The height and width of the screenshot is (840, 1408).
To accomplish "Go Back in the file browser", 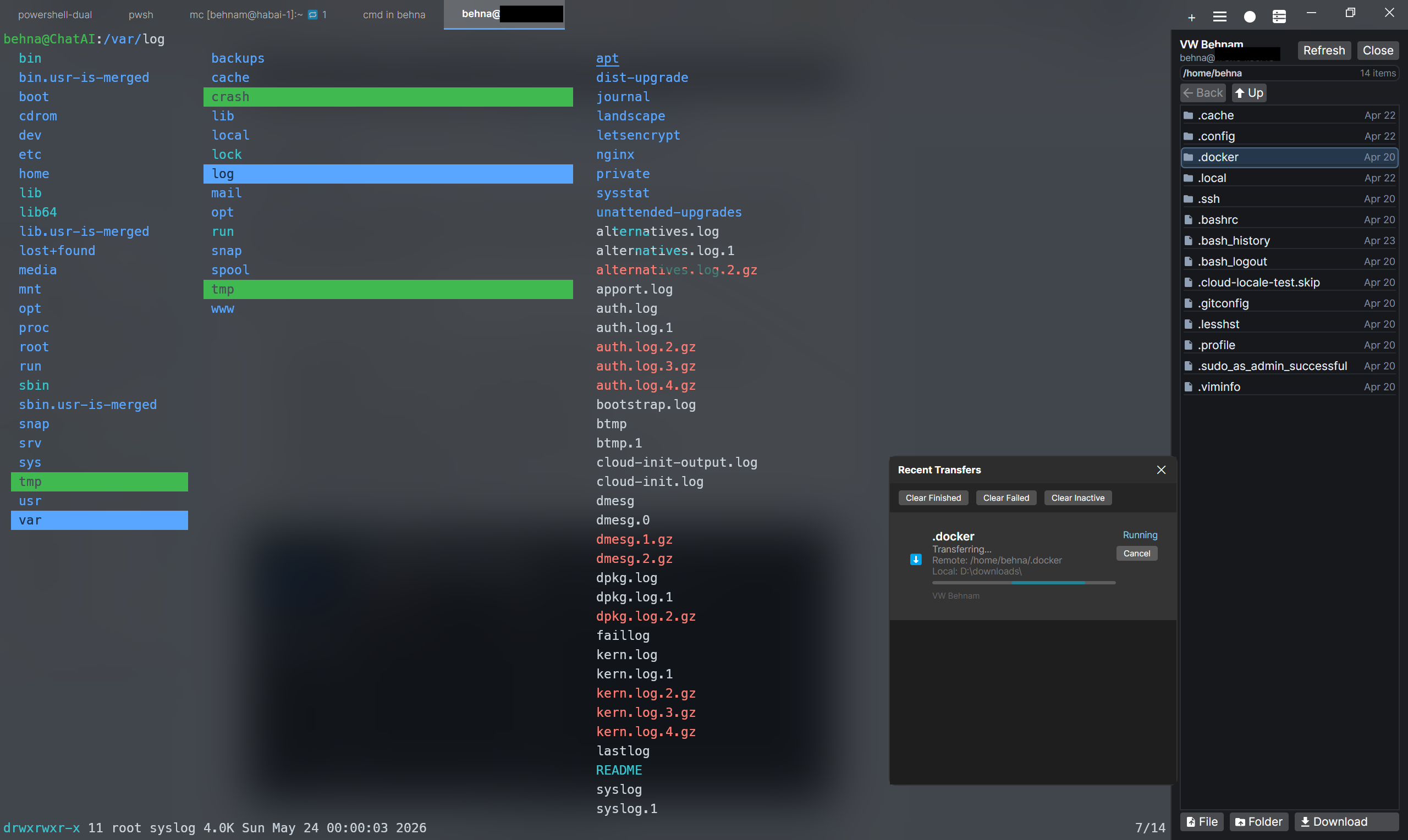I will 1203,93.
